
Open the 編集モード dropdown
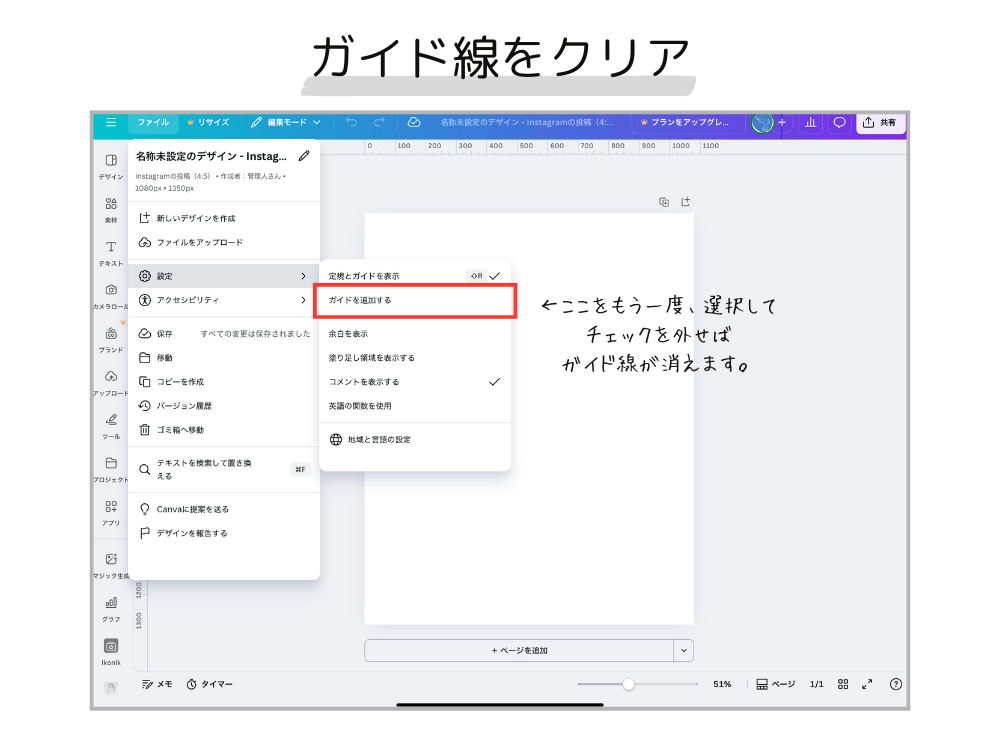tap(286, 122)
